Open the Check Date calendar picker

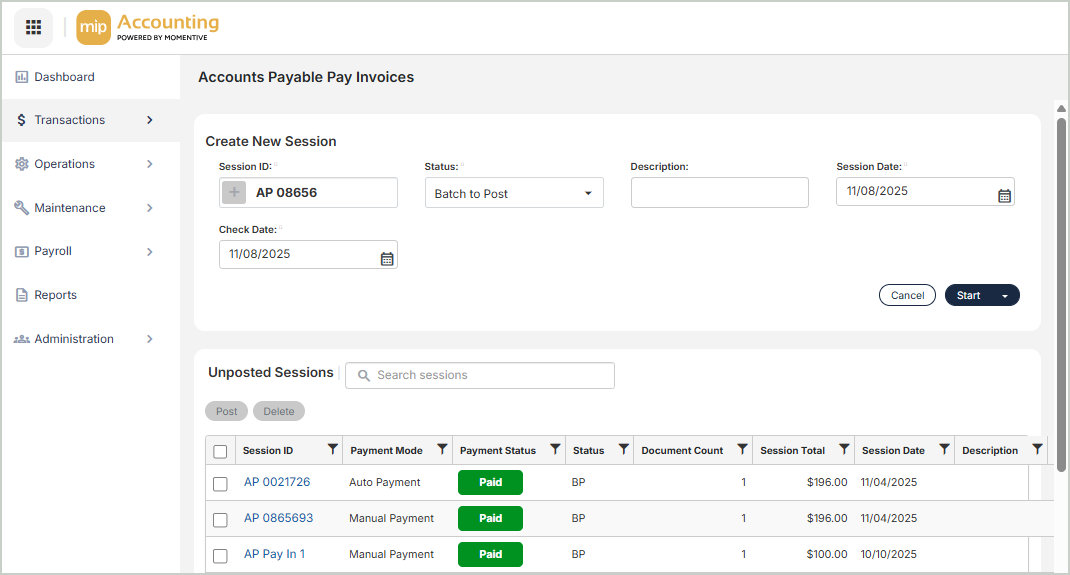pos(387,259)
